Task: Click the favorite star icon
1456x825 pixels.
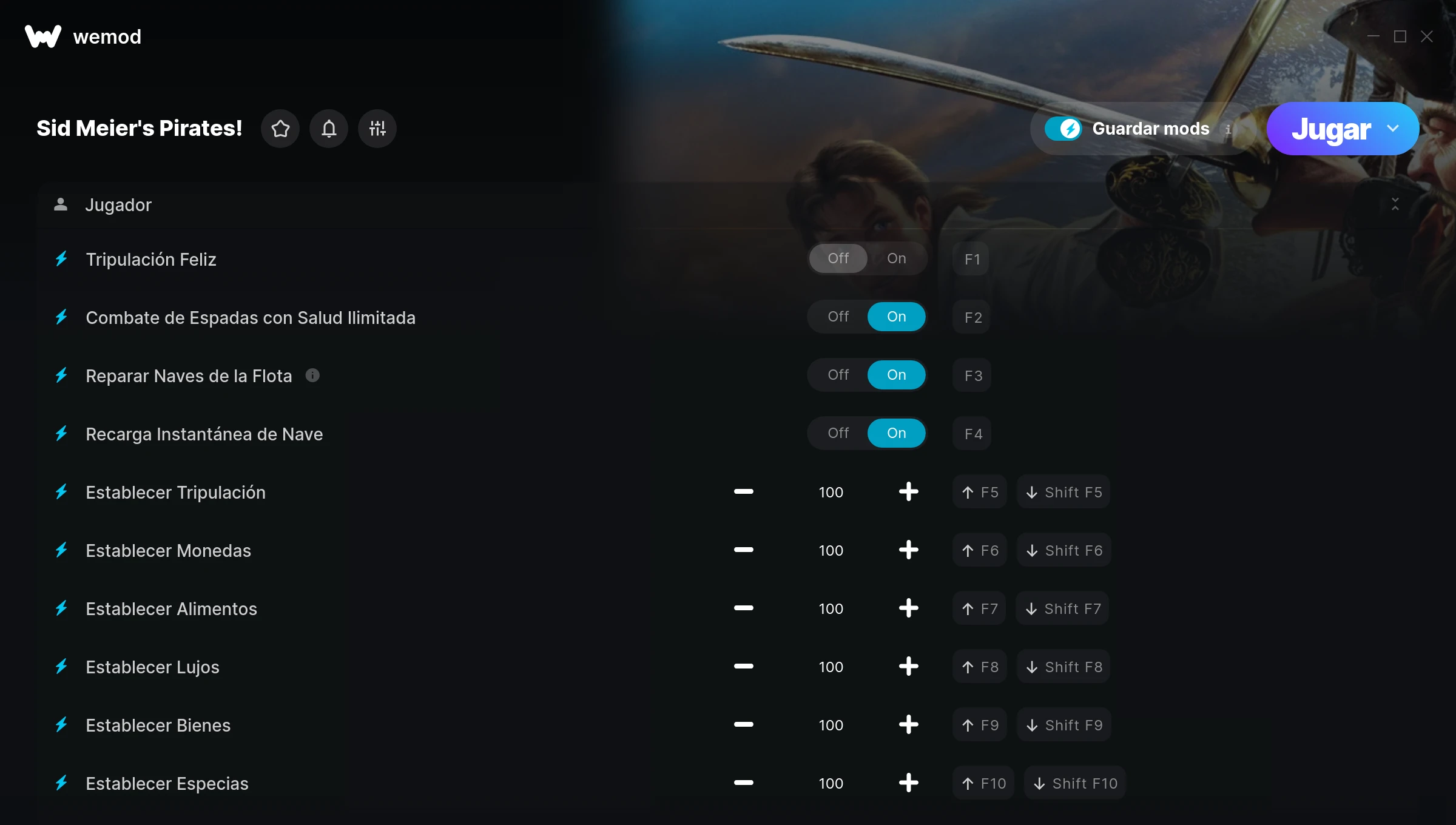Action: (x=280, y=129)
